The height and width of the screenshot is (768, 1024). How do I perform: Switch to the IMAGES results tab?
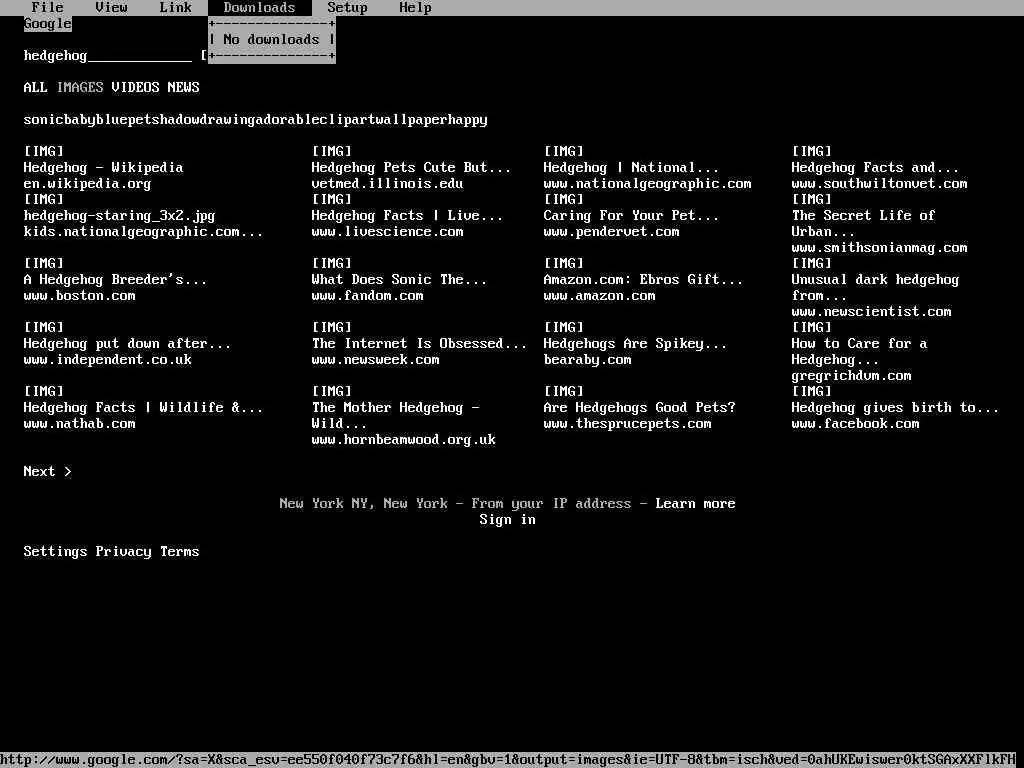tap(80, 88)
